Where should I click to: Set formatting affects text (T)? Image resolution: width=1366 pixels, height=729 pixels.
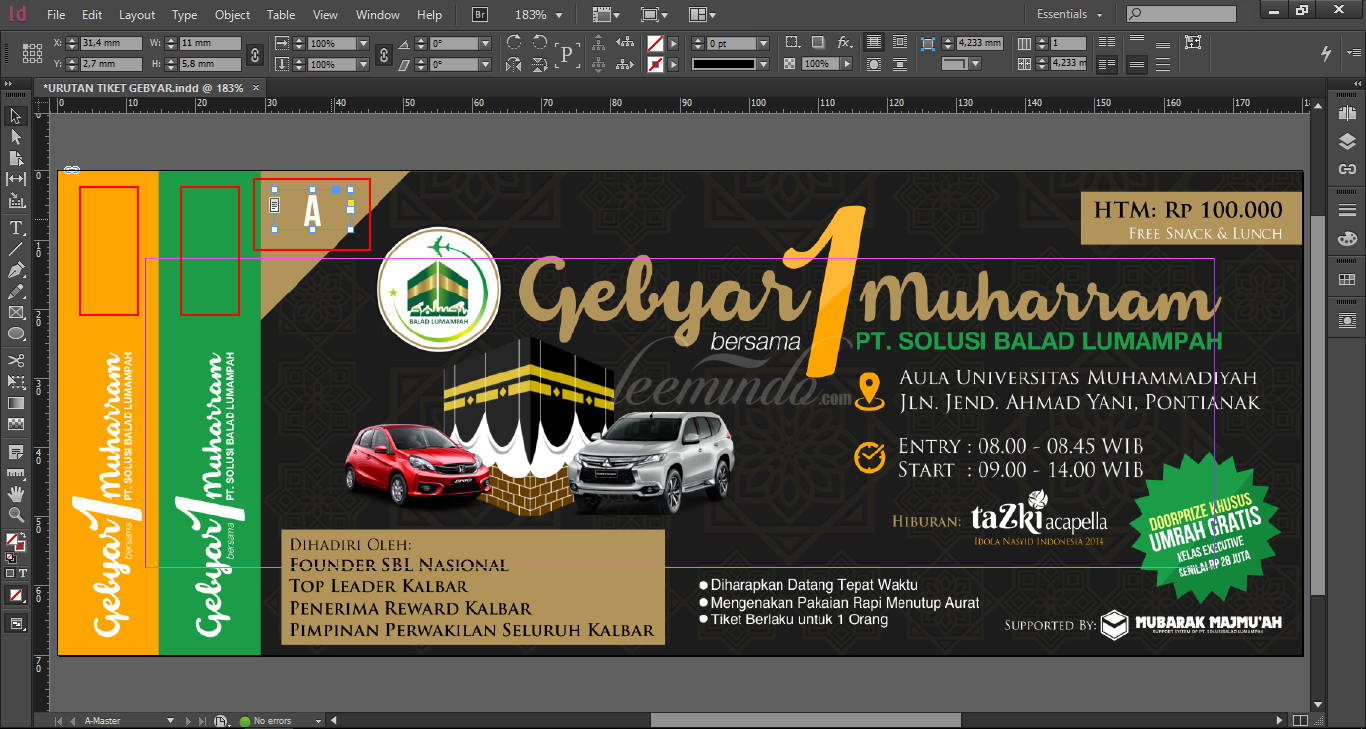coord(22,573)
